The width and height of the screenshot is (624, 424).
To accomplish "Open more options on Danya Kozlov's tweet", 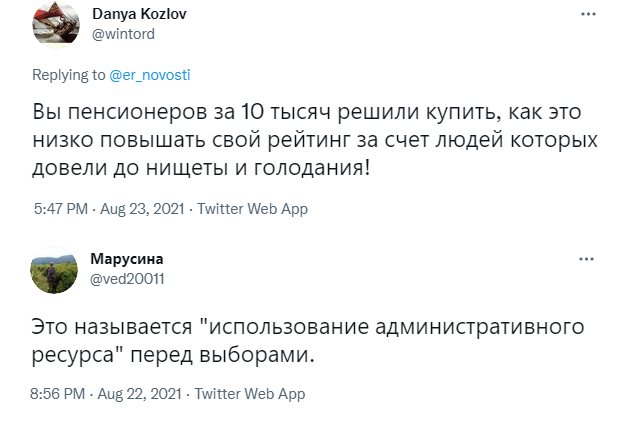I will 586,15.
